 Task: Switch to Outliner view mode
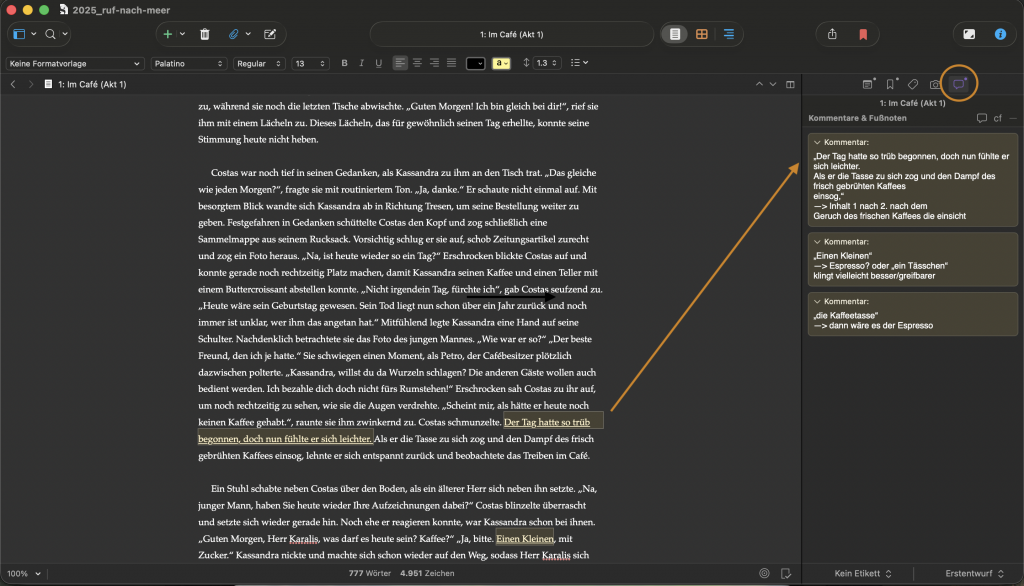[x=728, y=33]
